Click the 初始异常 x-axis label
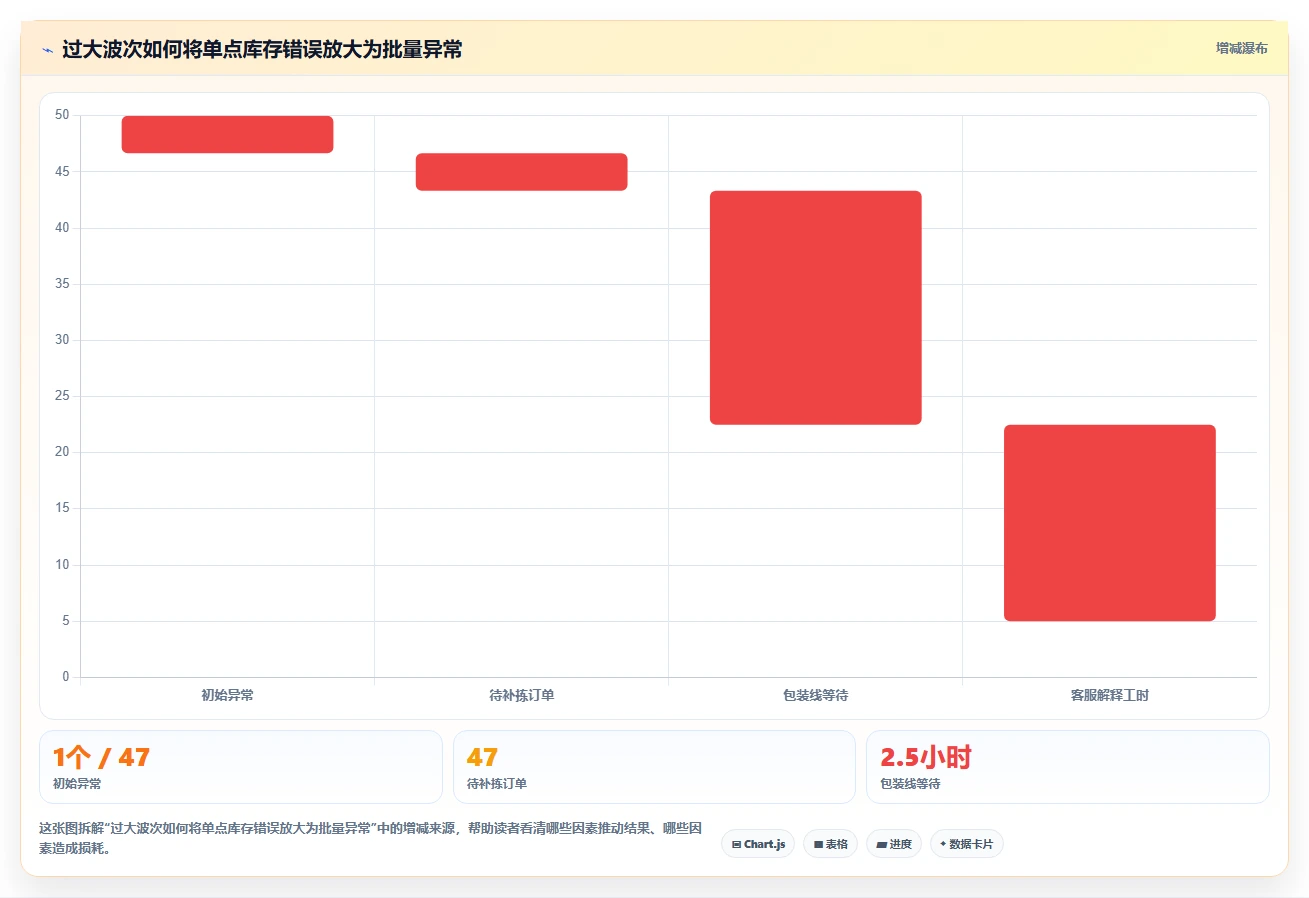The width and height of the screenshot is (1309, 898). coord(227,695)
